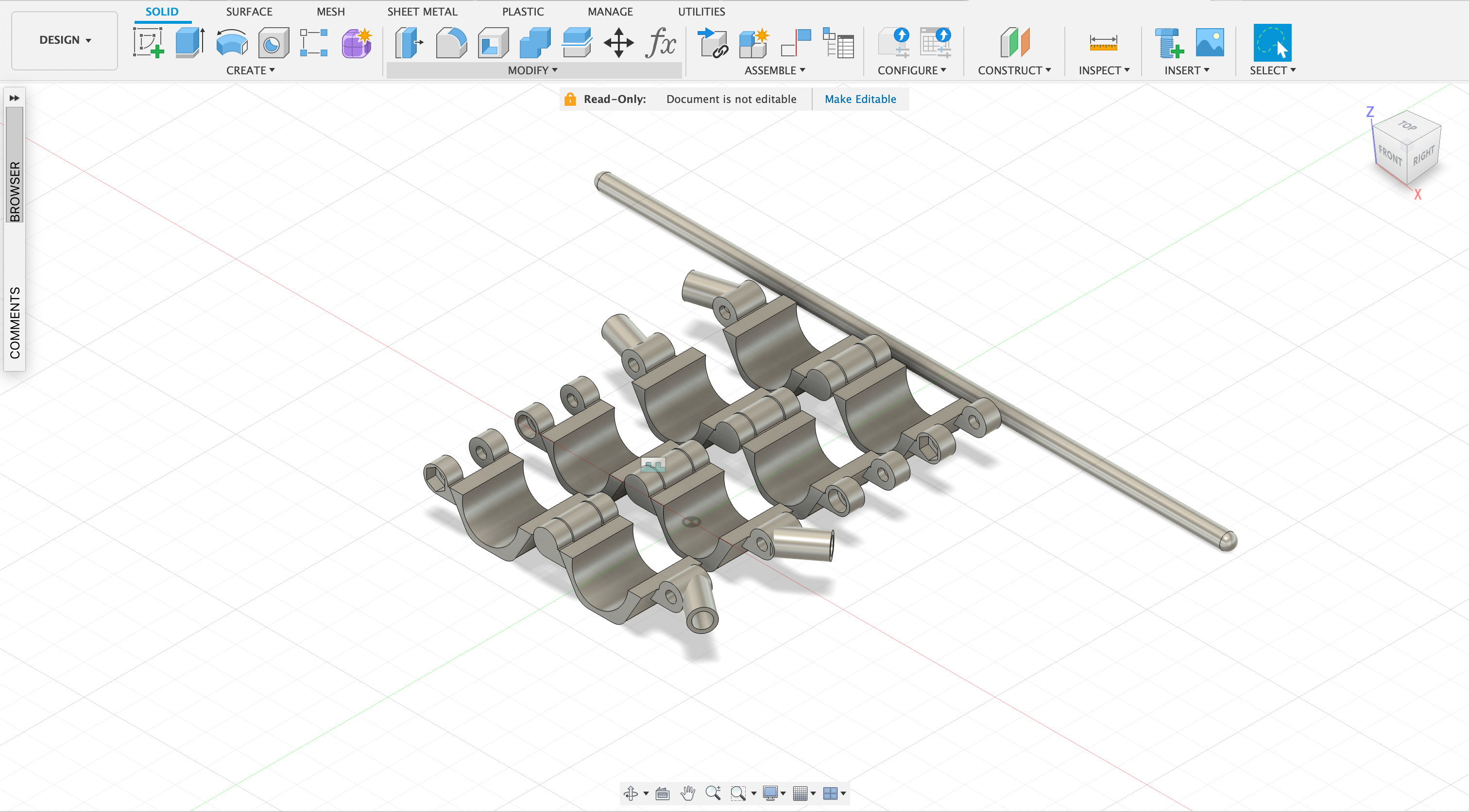1469x812 pixels.
Task: Select the Extrude tool icon
Action: [x=189, y=43]
